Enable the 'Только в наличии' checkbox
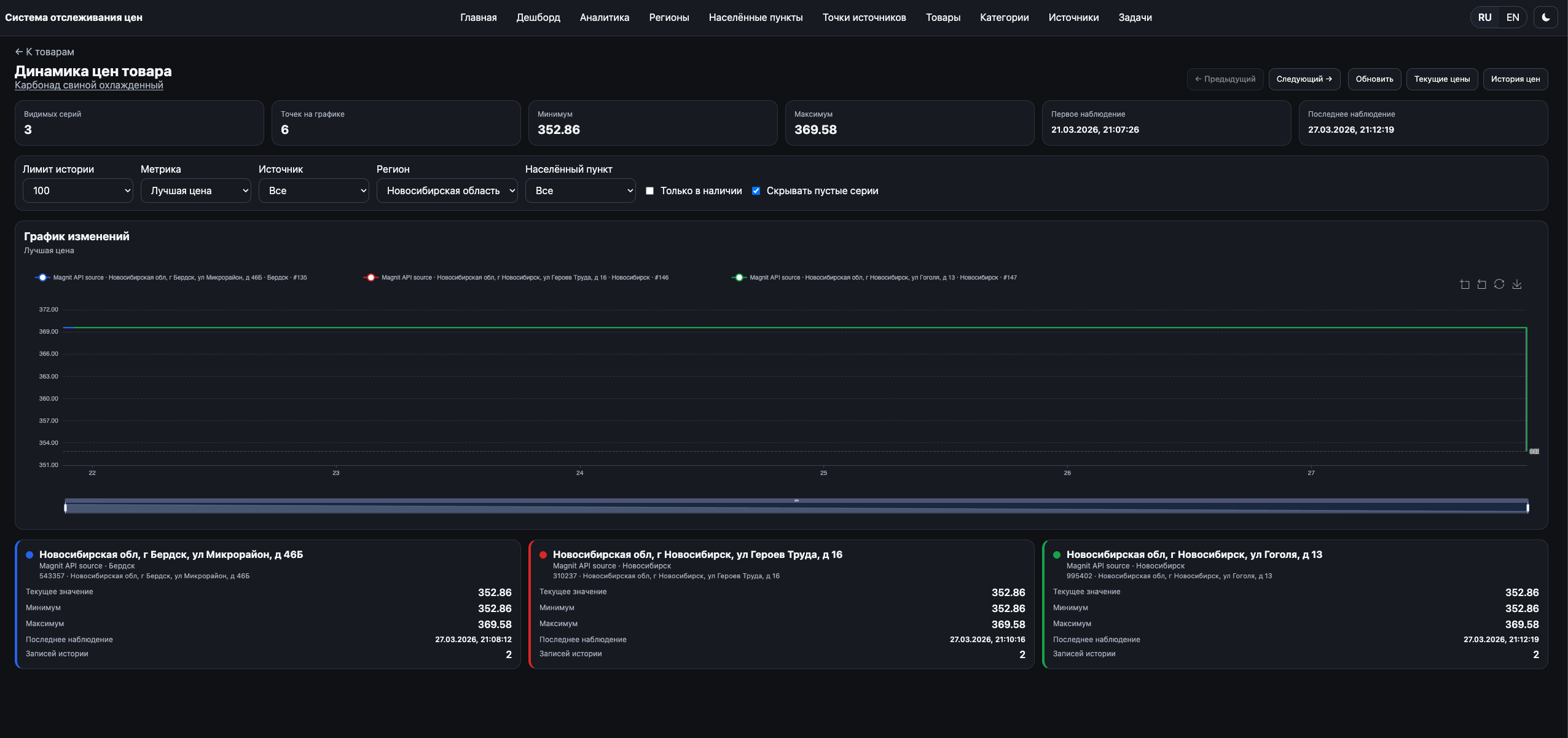 pos(649,191)
